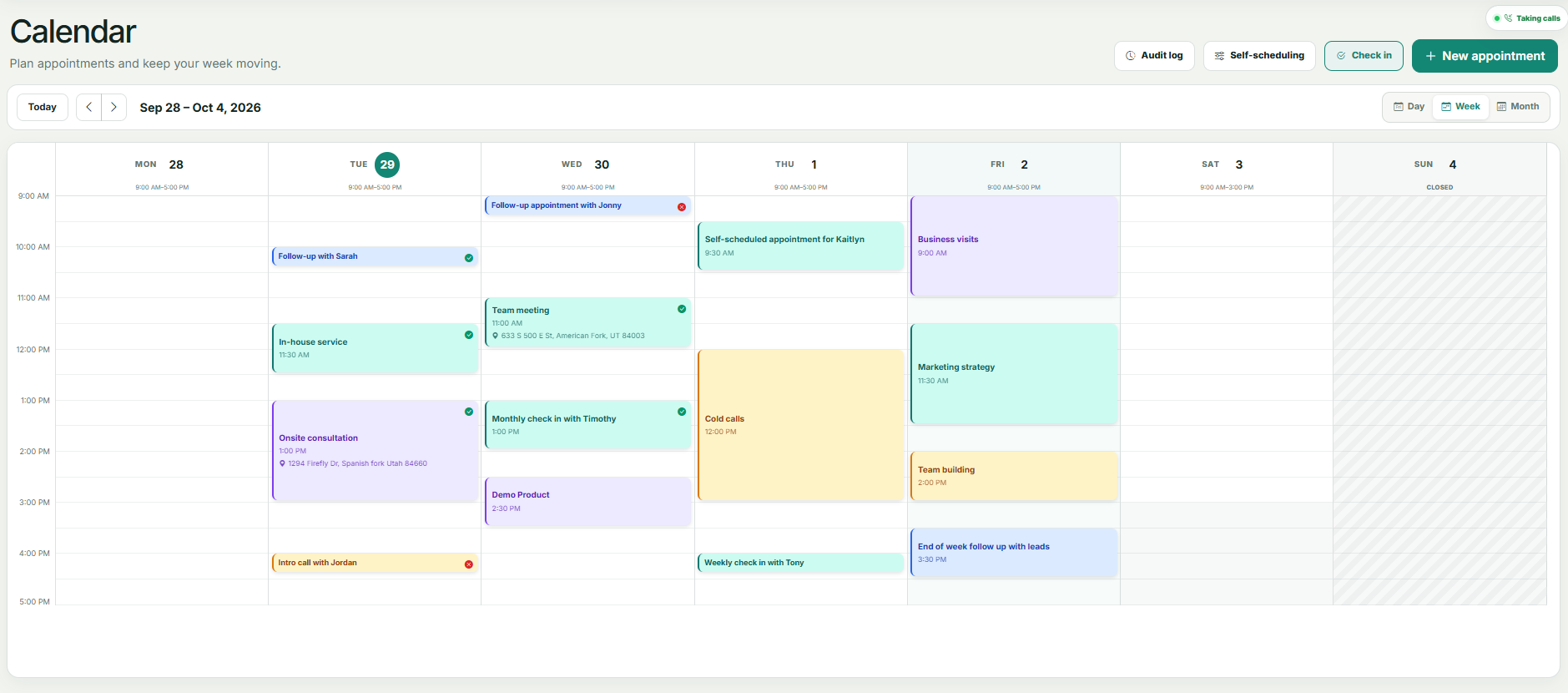Open Self-scheduled appointment for Kaitlyn
Screen dimensions: 1568x693
tap(801, 246)
